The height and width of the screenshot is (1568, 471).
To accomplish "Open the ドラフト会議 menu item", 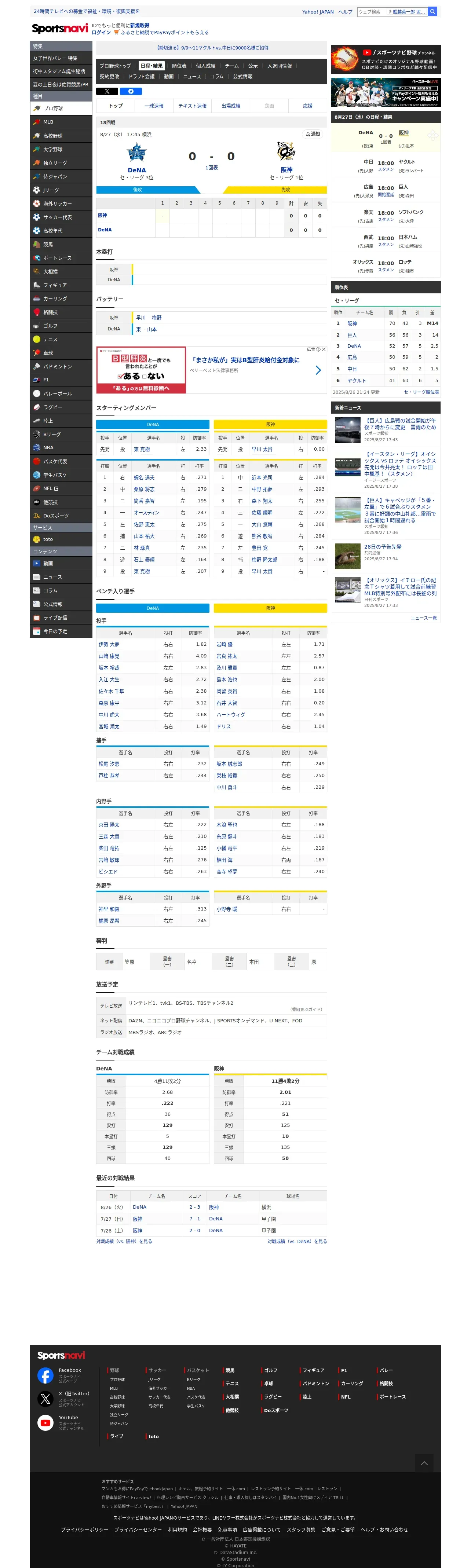I will 141,77.
